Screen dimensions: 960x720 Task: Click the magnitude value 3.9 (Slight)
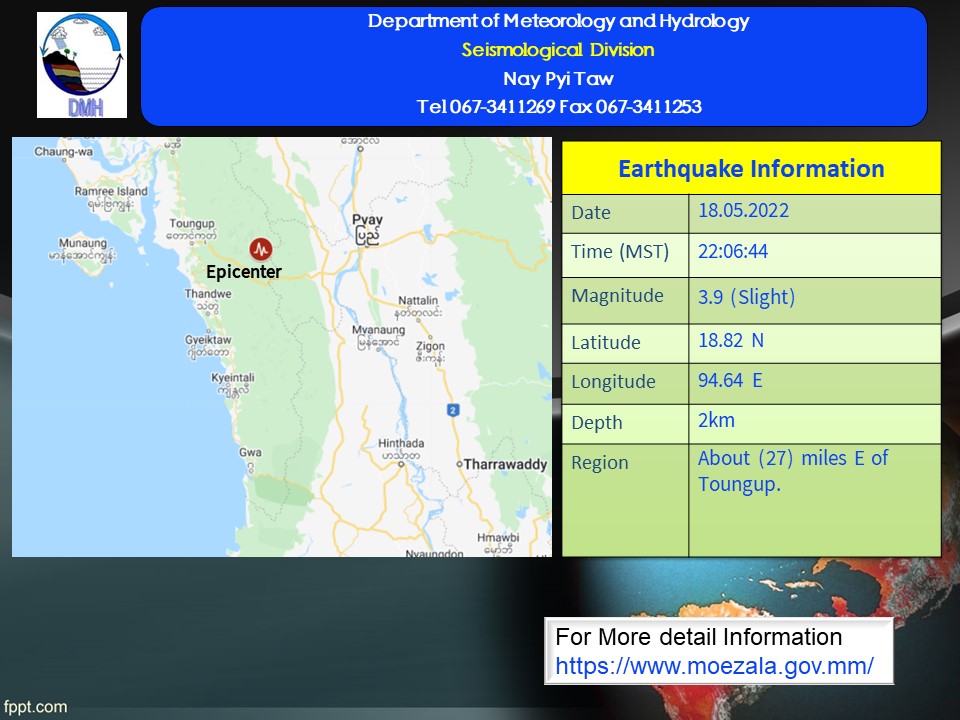[746, 297]
